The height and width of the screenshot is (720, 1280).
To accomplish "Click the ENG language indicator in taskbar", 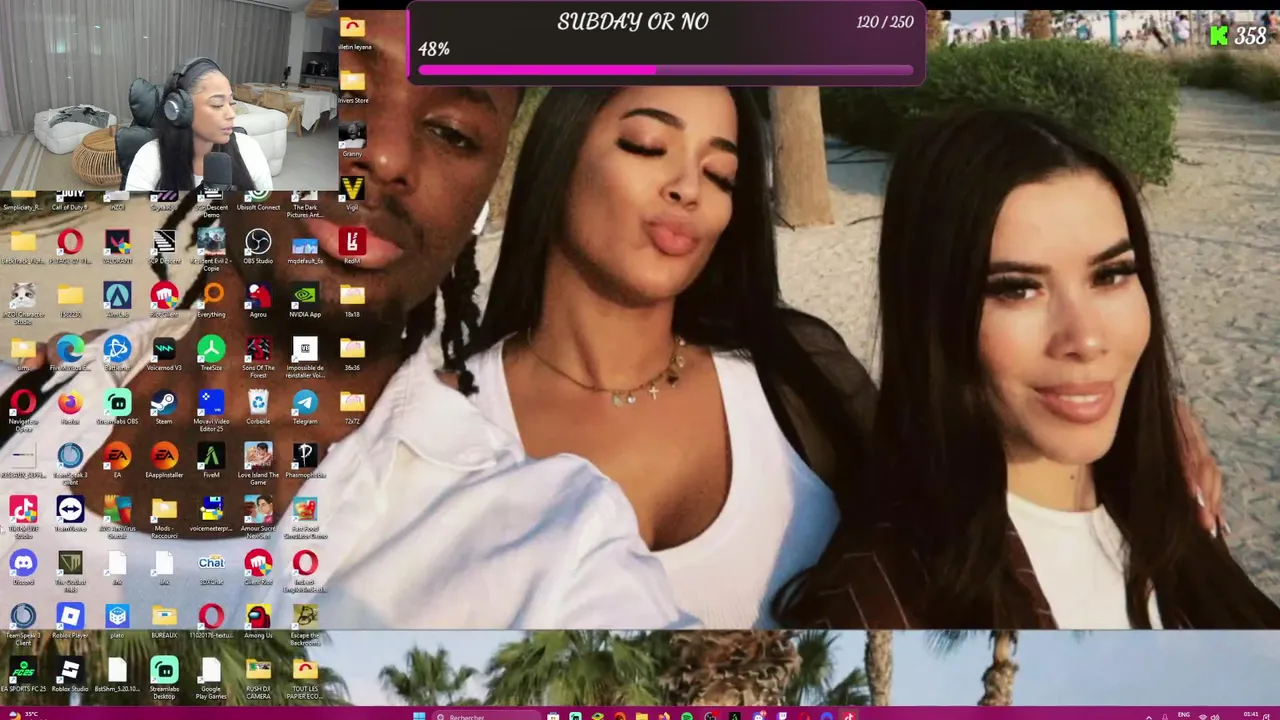I will 1184,715.
